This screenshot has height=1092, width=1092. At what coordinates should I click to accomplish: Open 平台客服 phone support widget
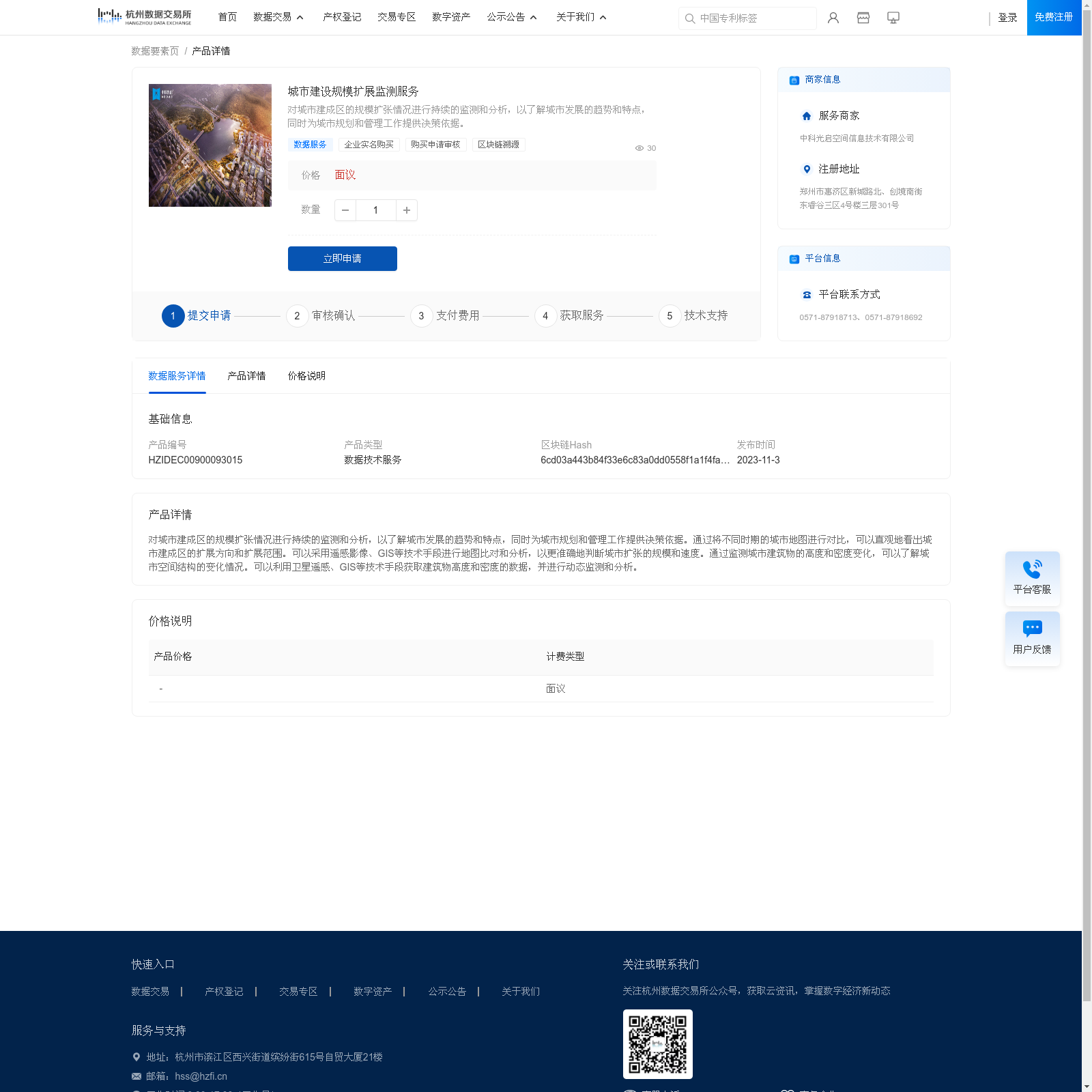point(1033,578)
